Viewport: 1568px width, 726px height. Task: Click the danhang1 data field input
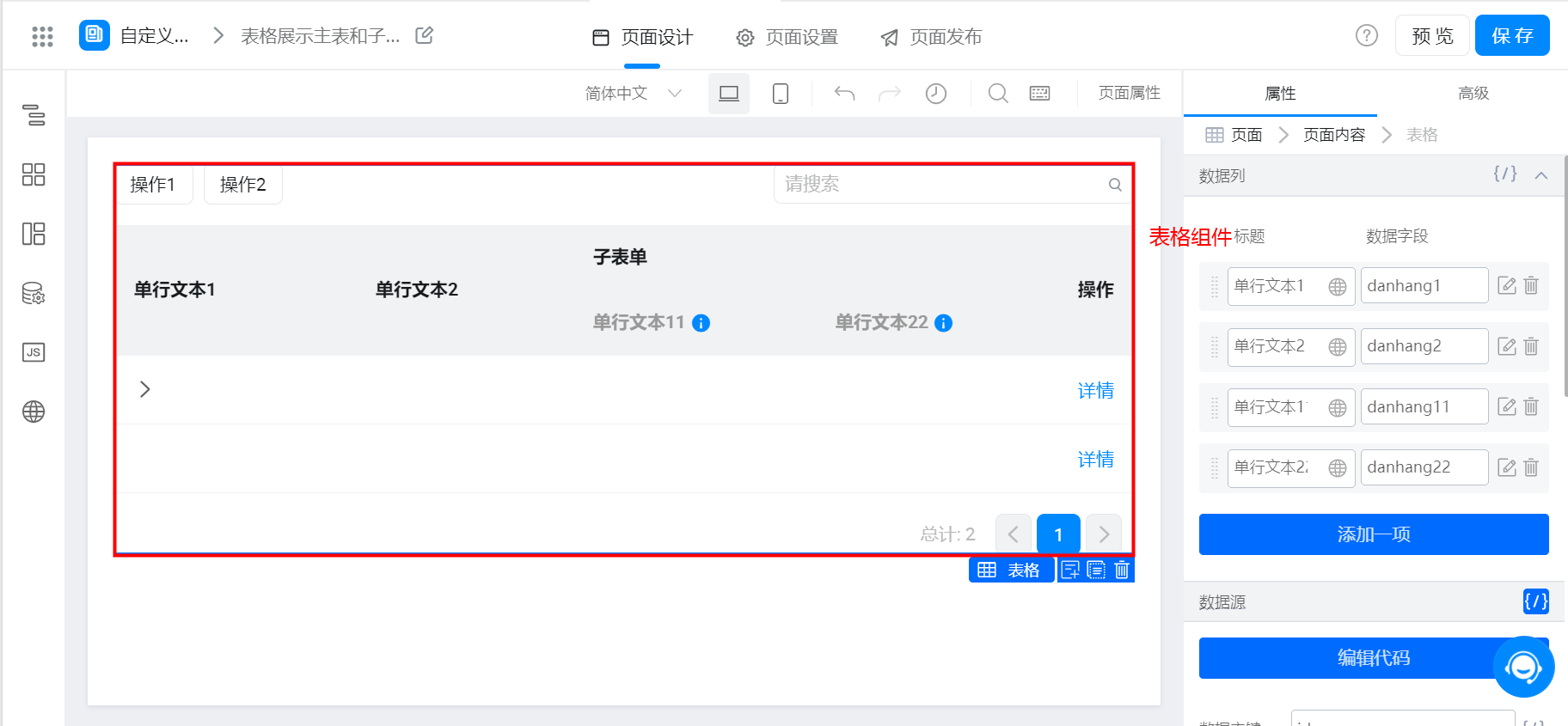pos(1424,285)
